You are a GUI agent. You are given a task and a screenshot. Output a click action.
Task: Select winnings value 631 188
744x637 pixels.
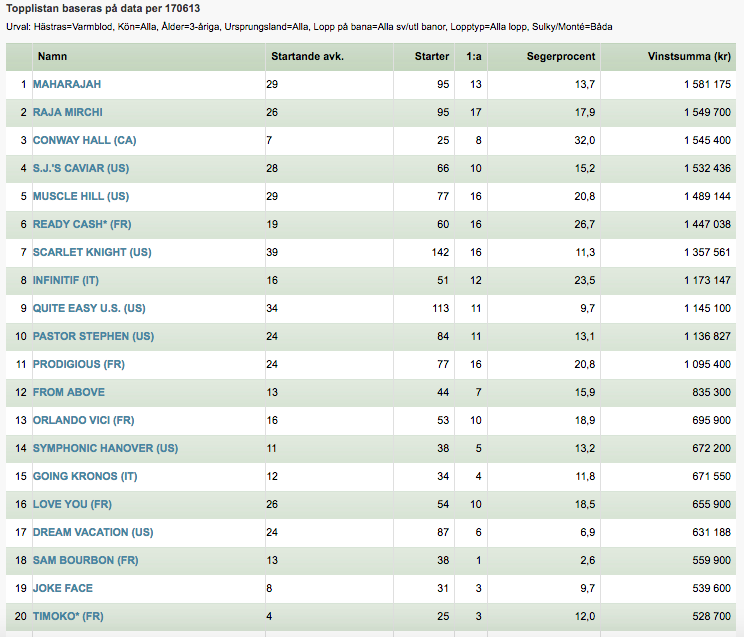point(711,533)
